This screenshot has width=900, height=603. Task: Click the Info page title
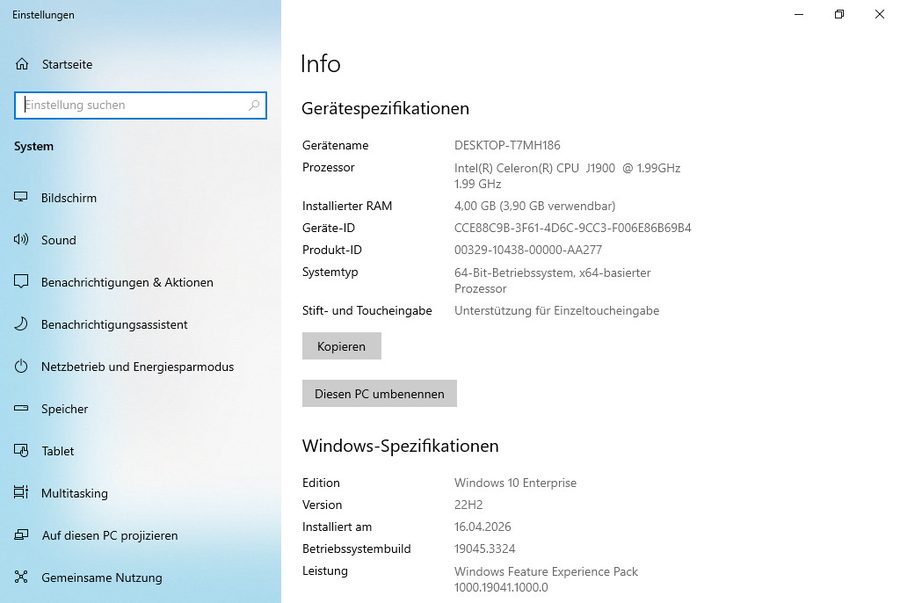pos(320,64)
